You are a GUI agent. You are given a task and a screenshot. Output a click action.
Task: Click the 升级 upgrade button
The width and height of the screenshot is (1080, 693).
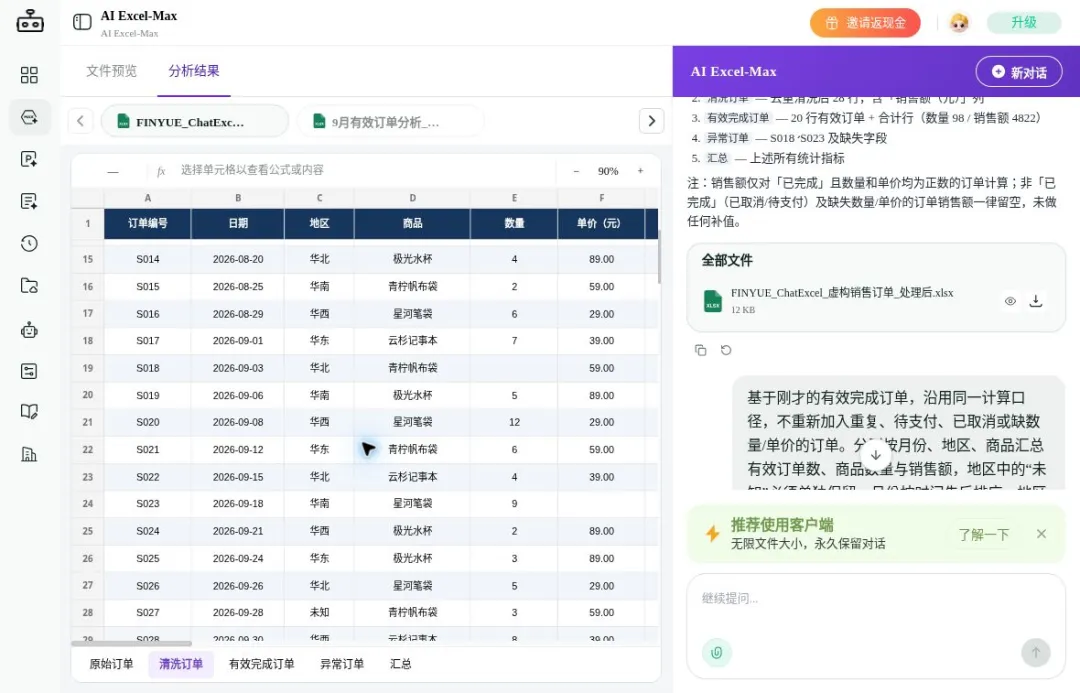1024,22
